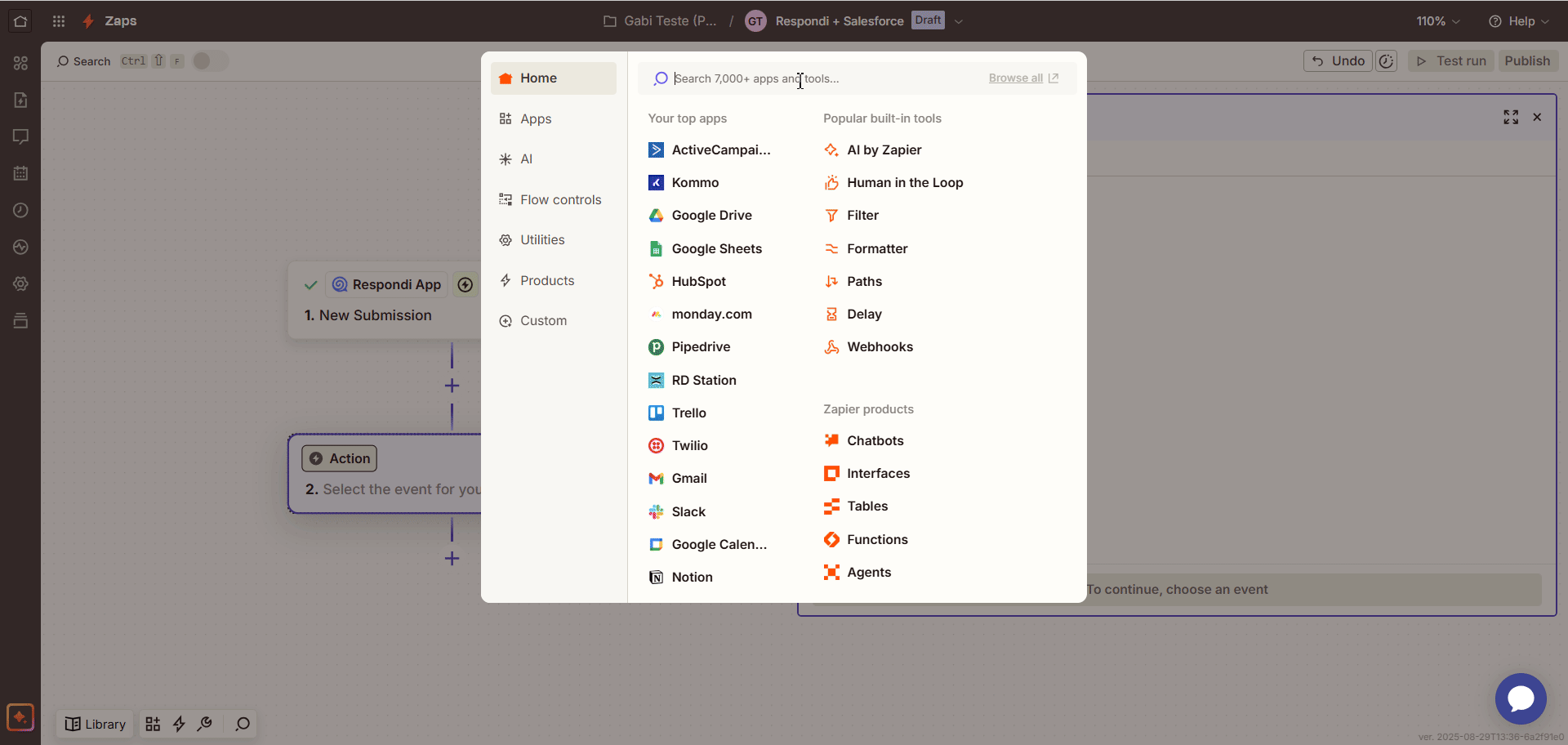Image resolution: width=1568 pixels, height=745 pixels.
Task: Open Zap history clock icon
Action: 20,210
